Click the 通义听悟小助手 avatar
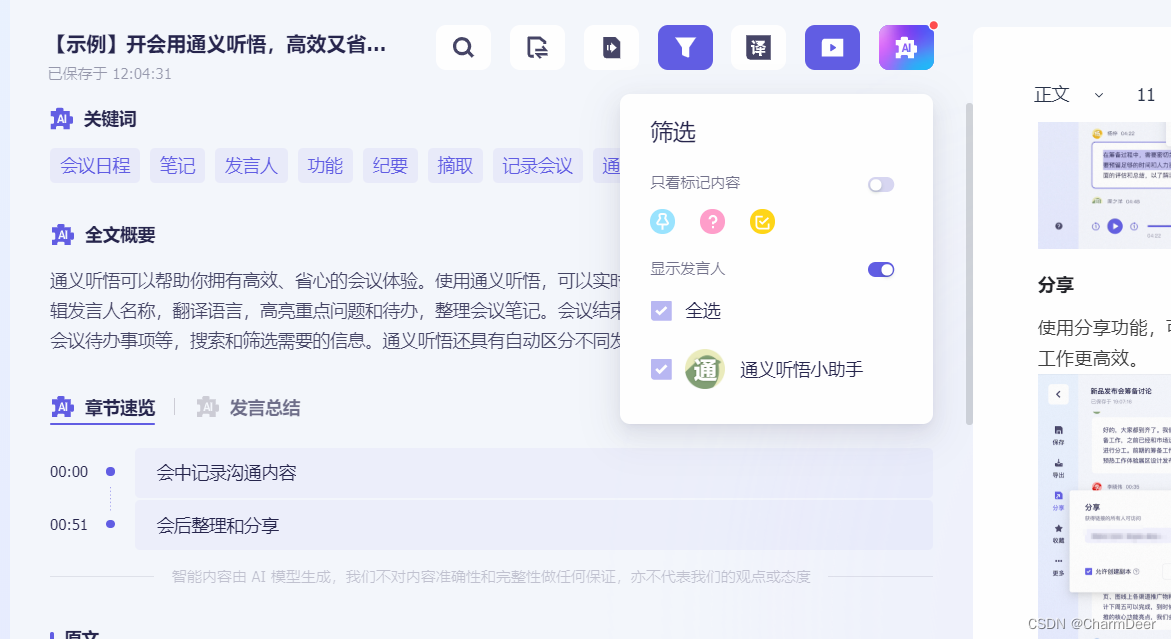Screen dimensions: 1171x639 [705, 370]
